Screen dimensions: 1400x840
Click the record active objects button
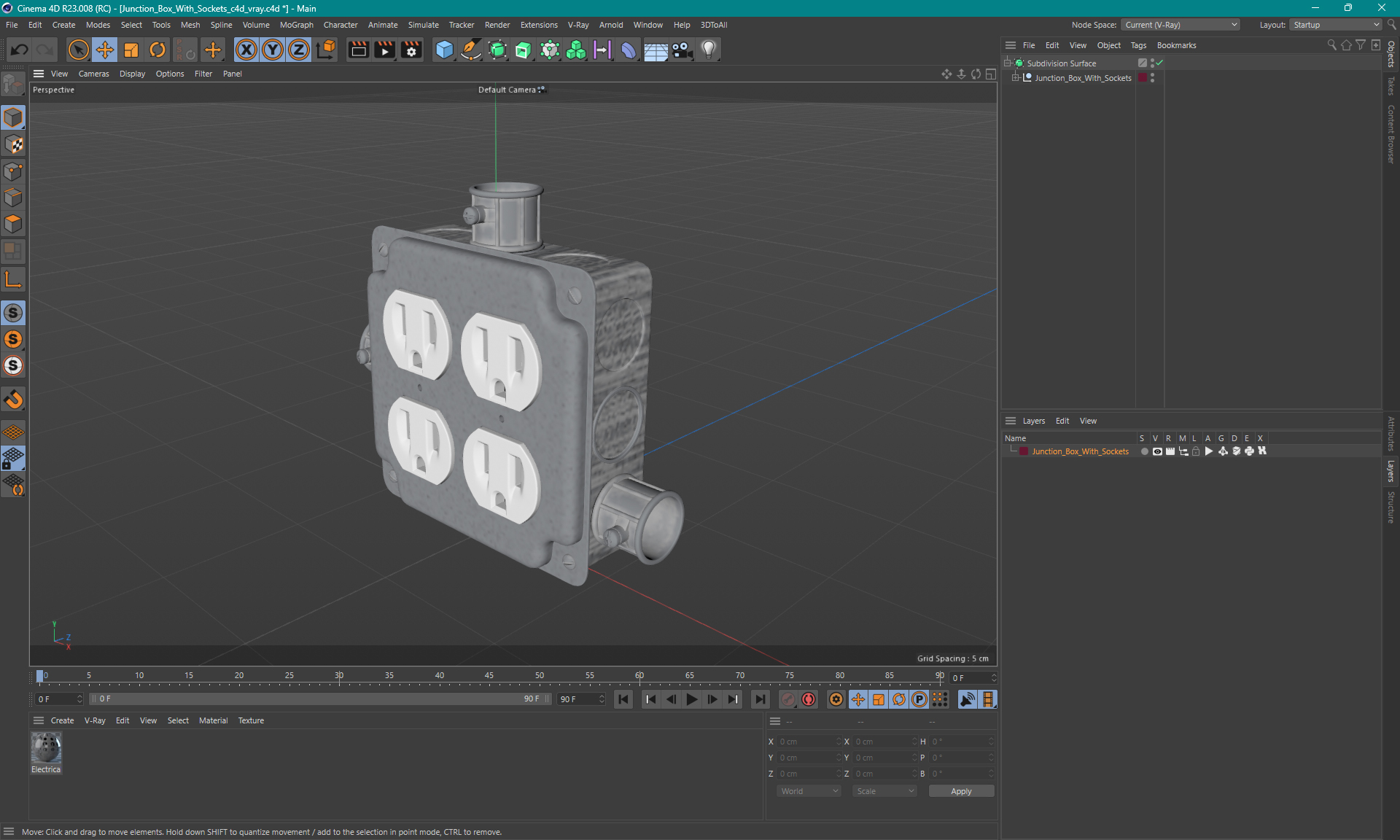(788, 699)
